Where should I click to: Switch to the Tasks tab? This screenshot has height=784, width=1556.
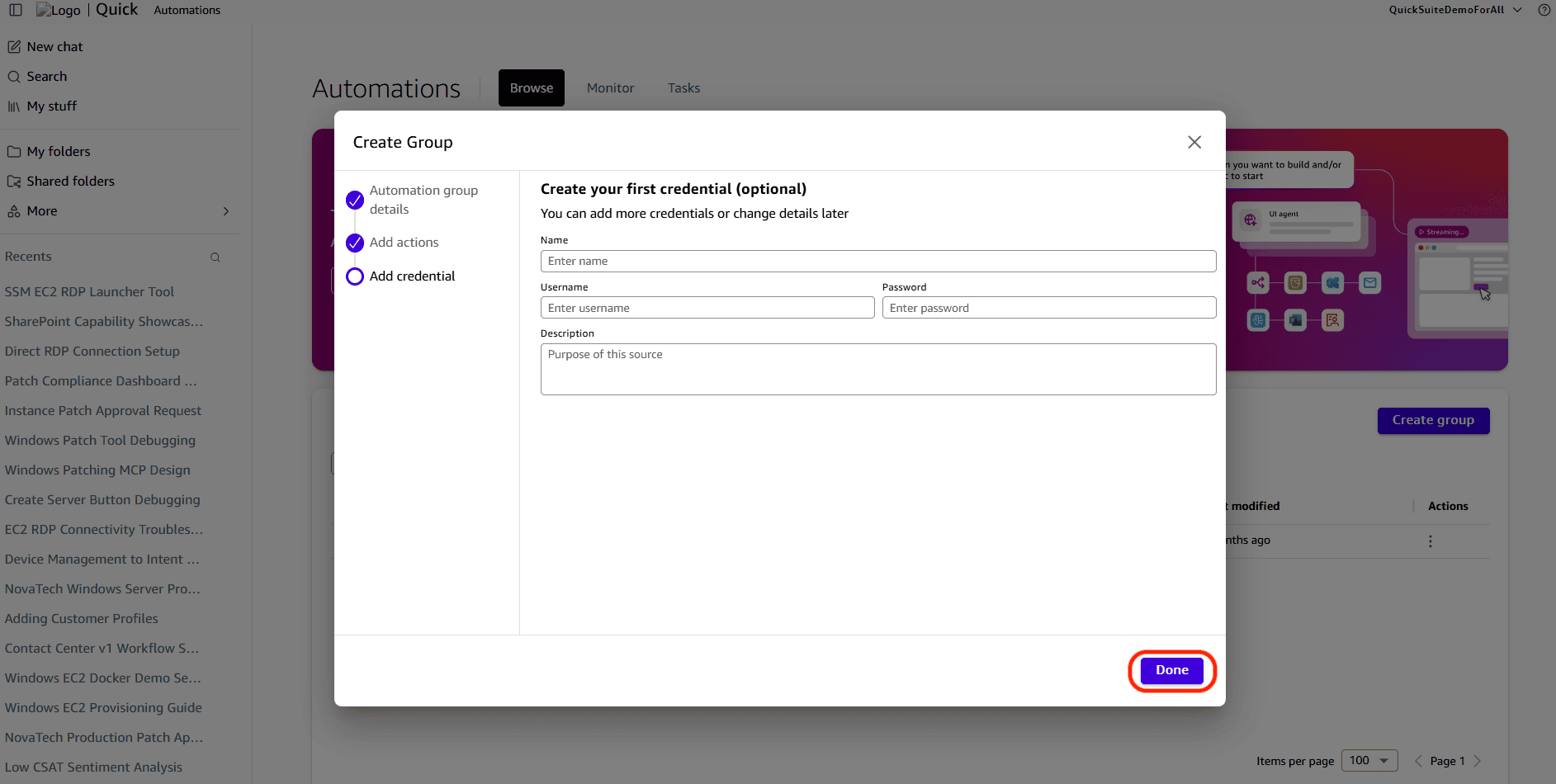683,88
